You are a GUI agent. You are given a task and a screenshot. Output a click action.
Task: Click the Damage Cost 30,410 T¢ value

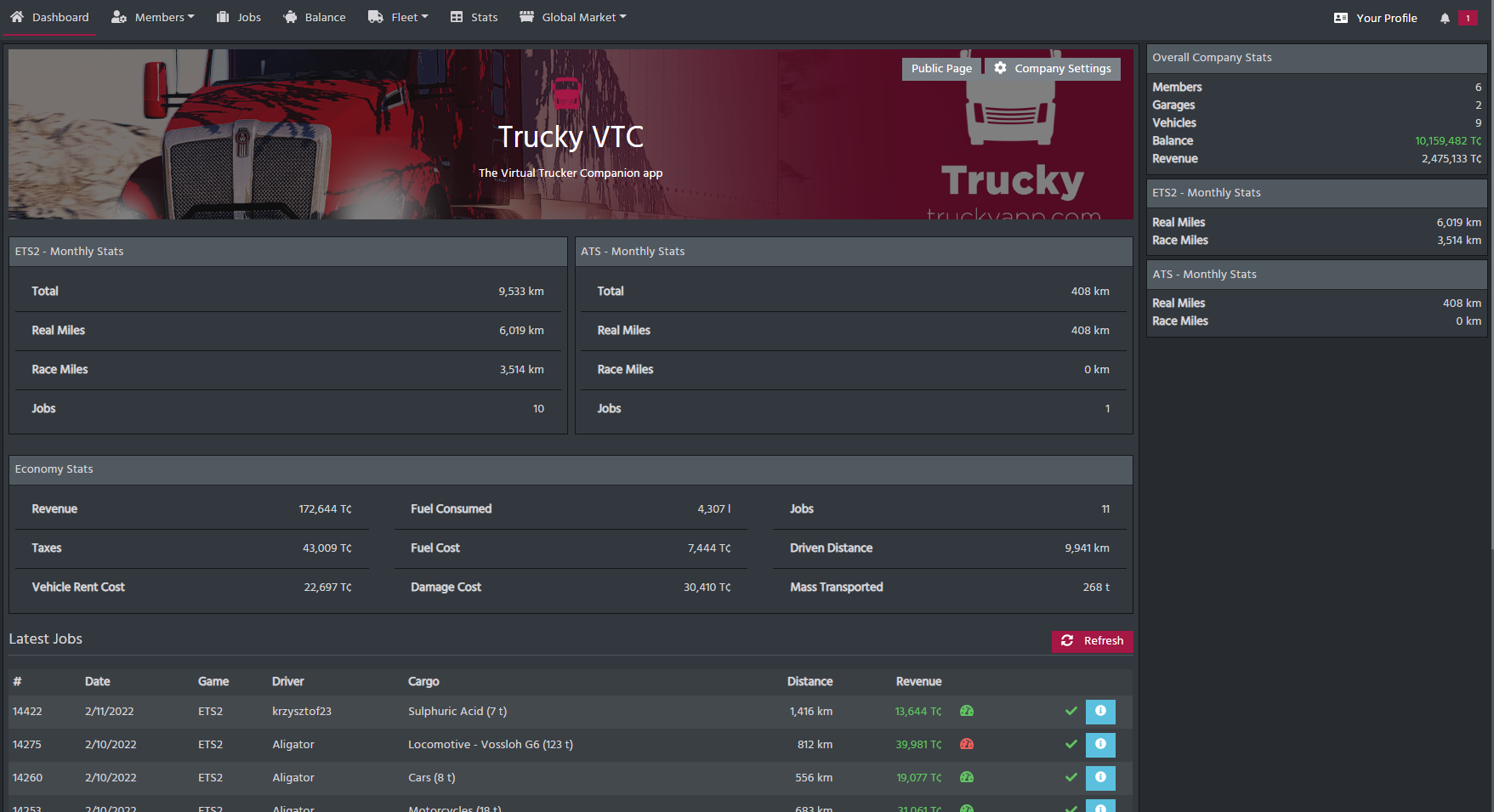point(707,588)
